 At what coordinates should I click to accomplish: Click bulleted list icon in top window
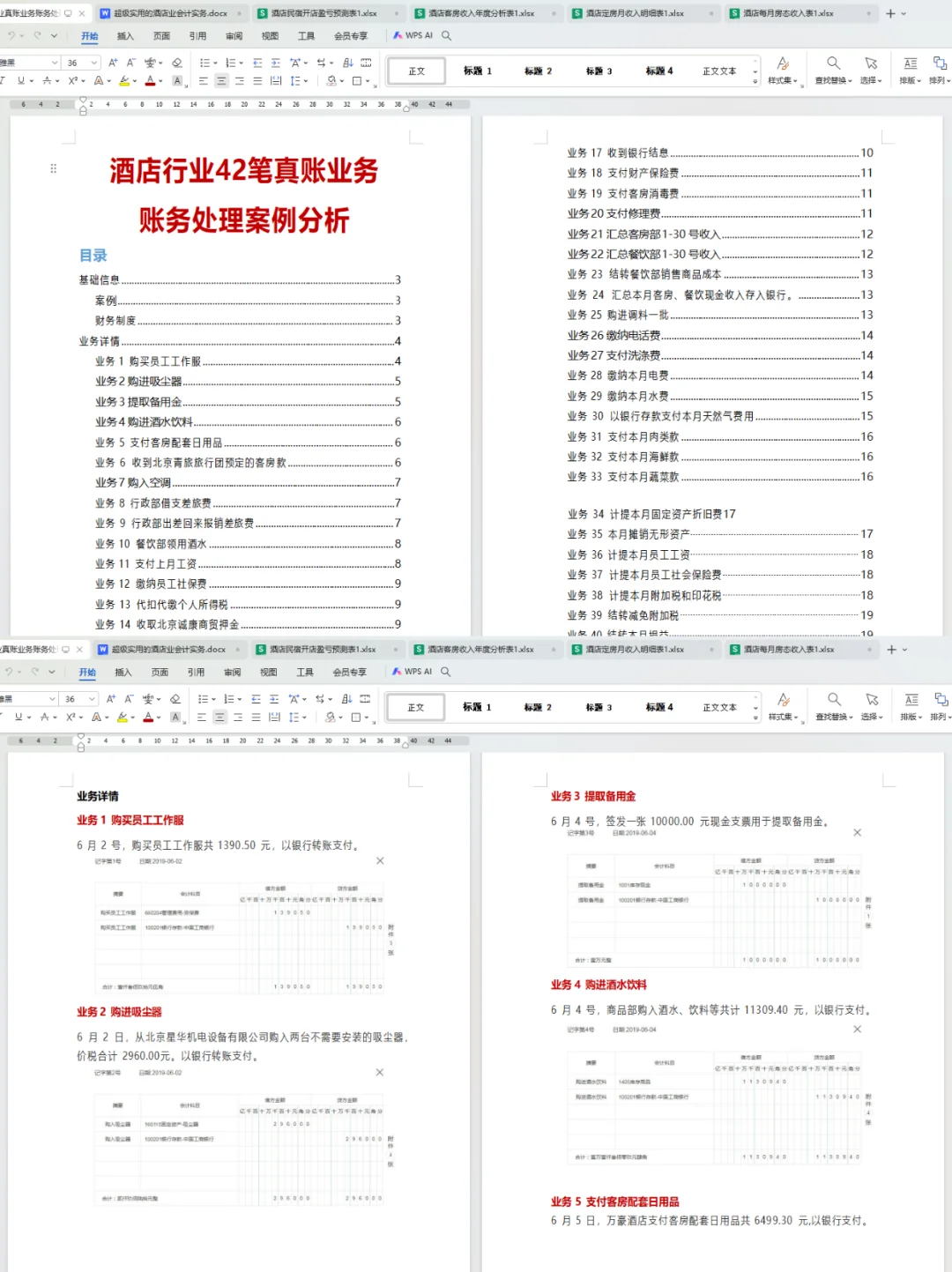[x=206, y=63]
